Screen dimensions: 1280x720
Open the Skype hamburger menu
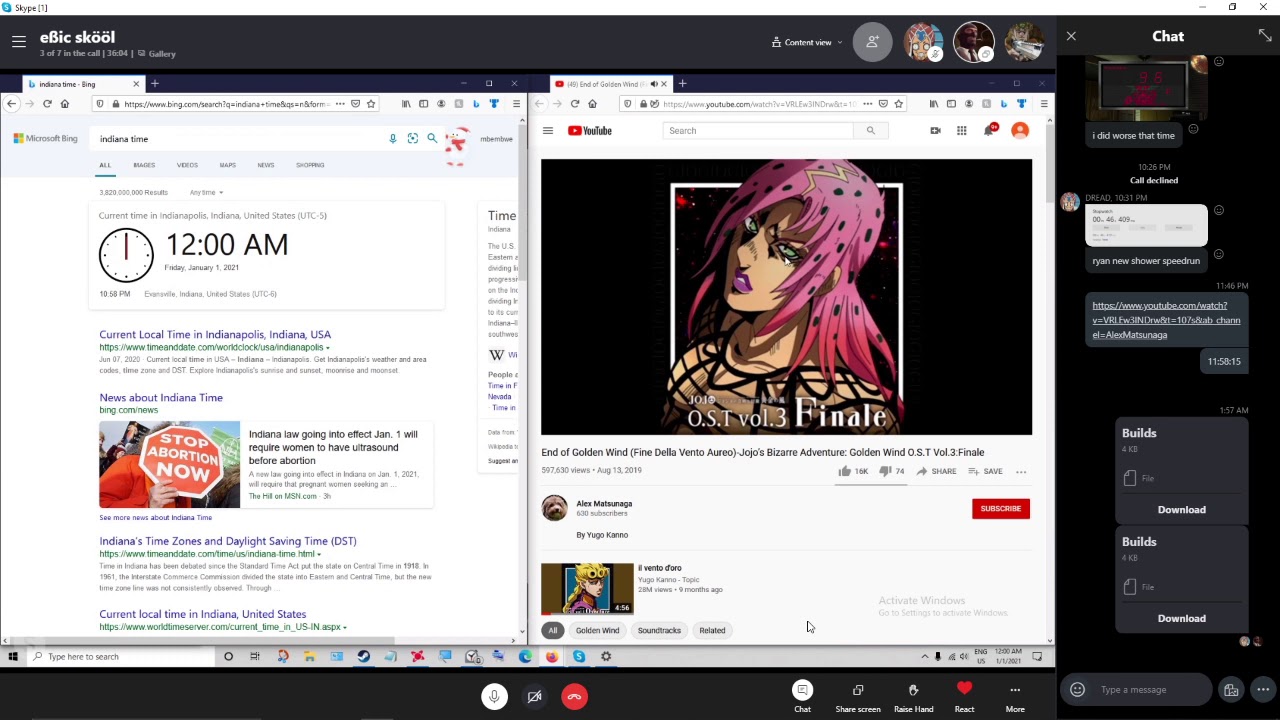(18, 41)
